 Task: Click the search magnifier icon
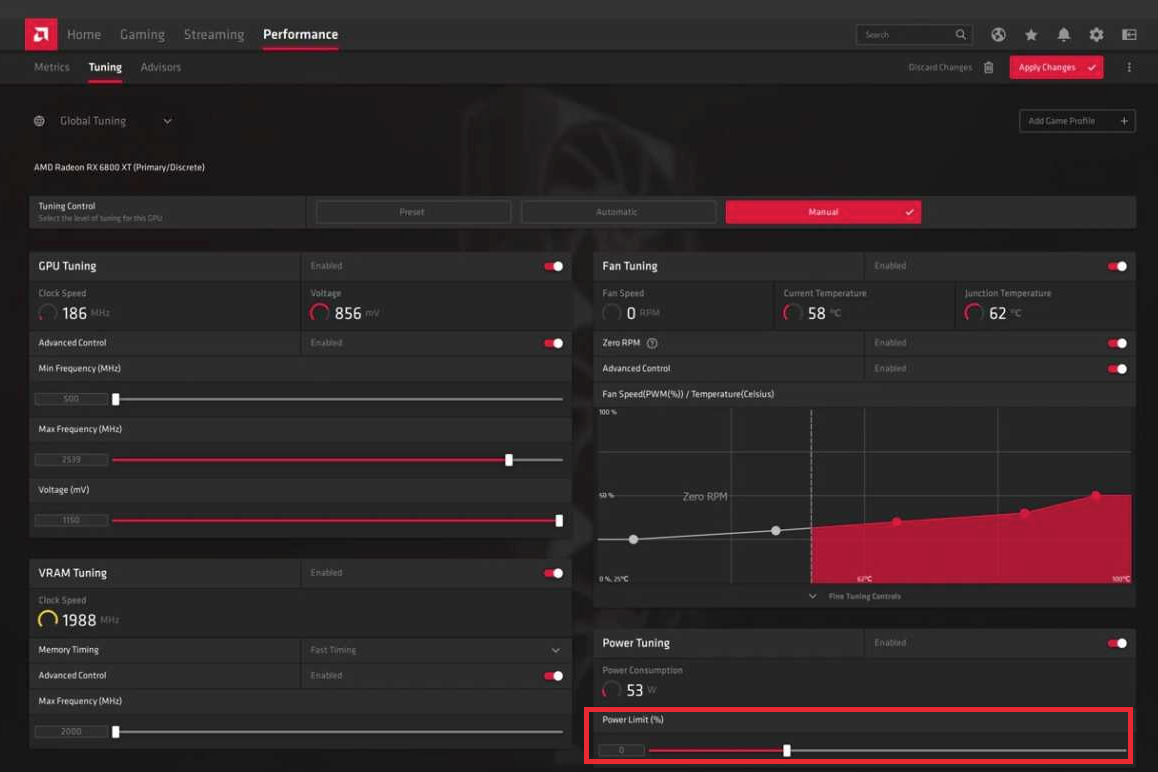pos(960,34)
